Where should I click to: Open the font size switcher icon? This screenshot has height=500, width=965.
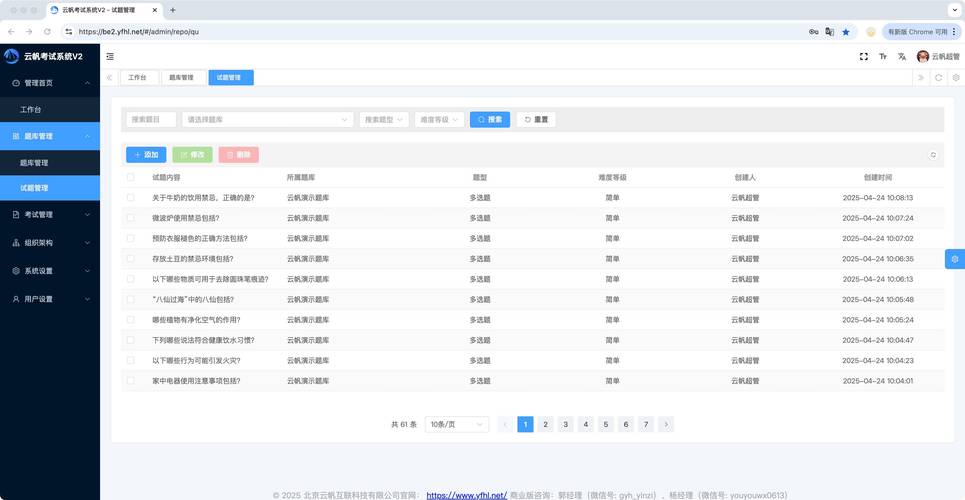(x=883, y=57)
